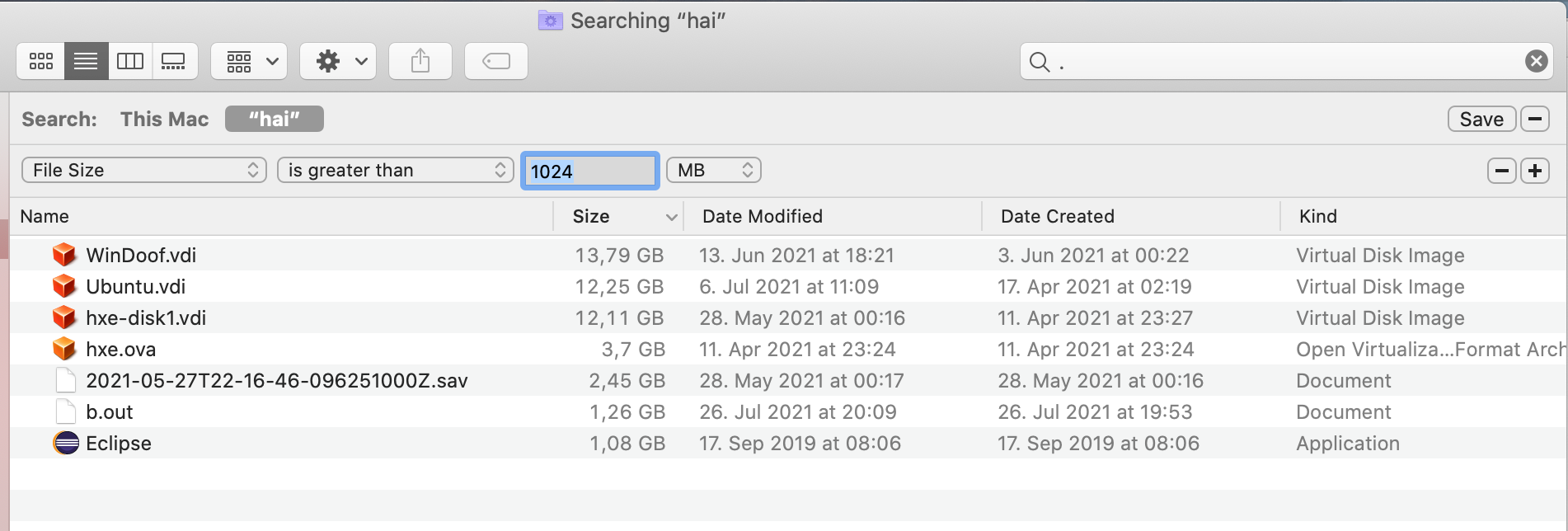The width and height of the screenshot is (1568, 531).
Task: Click the 1024 size value field
Action: [x=589, y=171]
